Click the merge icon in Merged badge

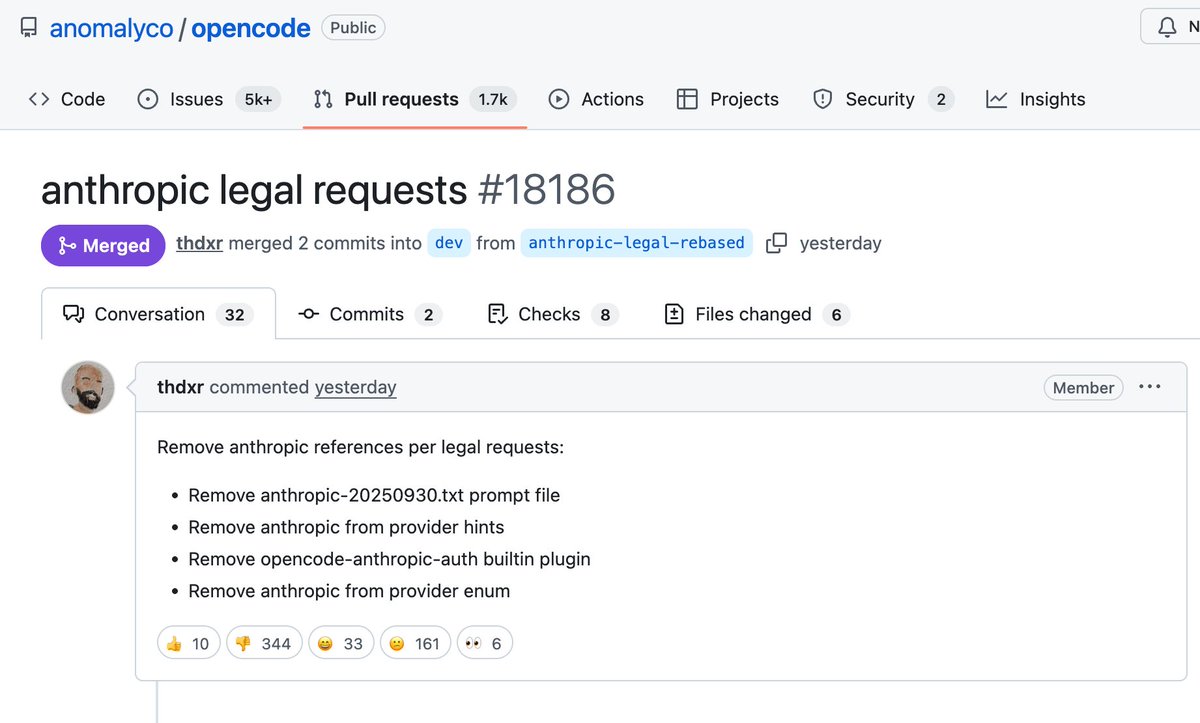67,245
